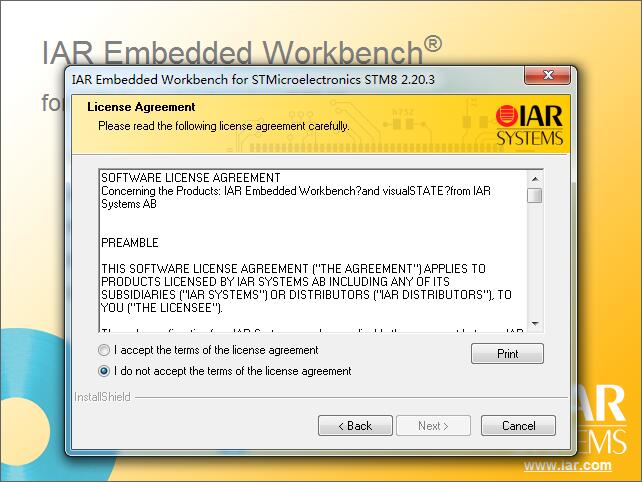The width and height of the screenshot is (642, 482).
Task: Click the Print button
Action: pyautogui.click(x=507, y=353)
